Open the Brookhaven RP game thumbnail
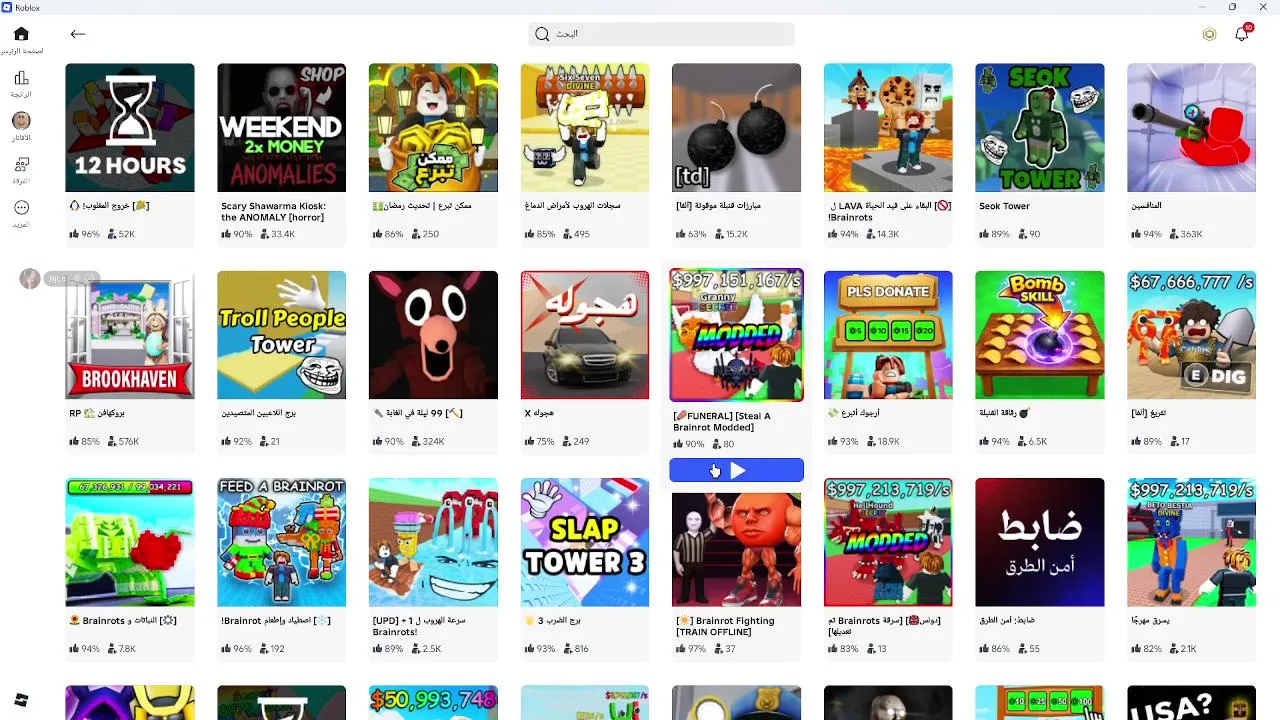 (130, 335)
